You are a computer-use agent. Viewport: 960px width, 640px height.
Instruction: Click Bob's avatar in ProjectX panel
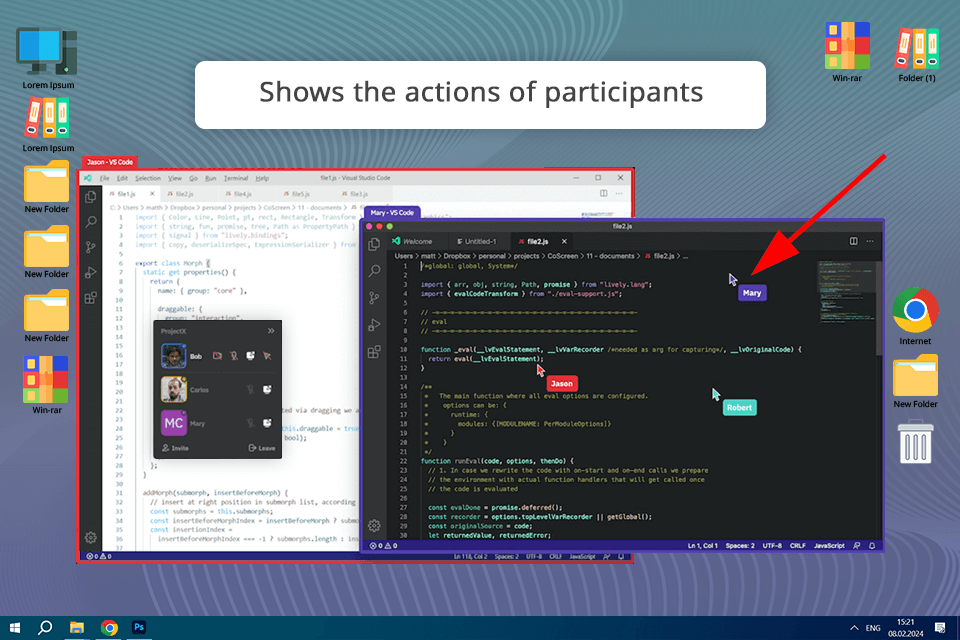174,356
